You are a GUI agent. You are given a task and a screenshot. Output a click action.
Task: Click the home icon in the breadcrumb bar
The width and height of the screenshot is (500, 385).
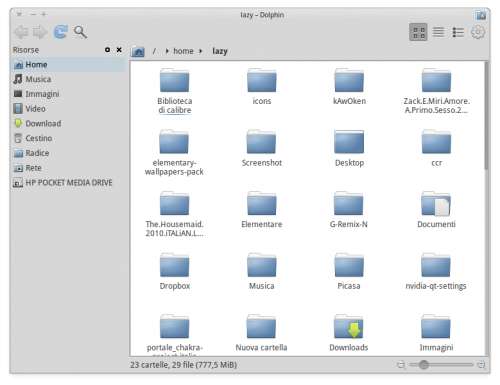coord(138,51)
